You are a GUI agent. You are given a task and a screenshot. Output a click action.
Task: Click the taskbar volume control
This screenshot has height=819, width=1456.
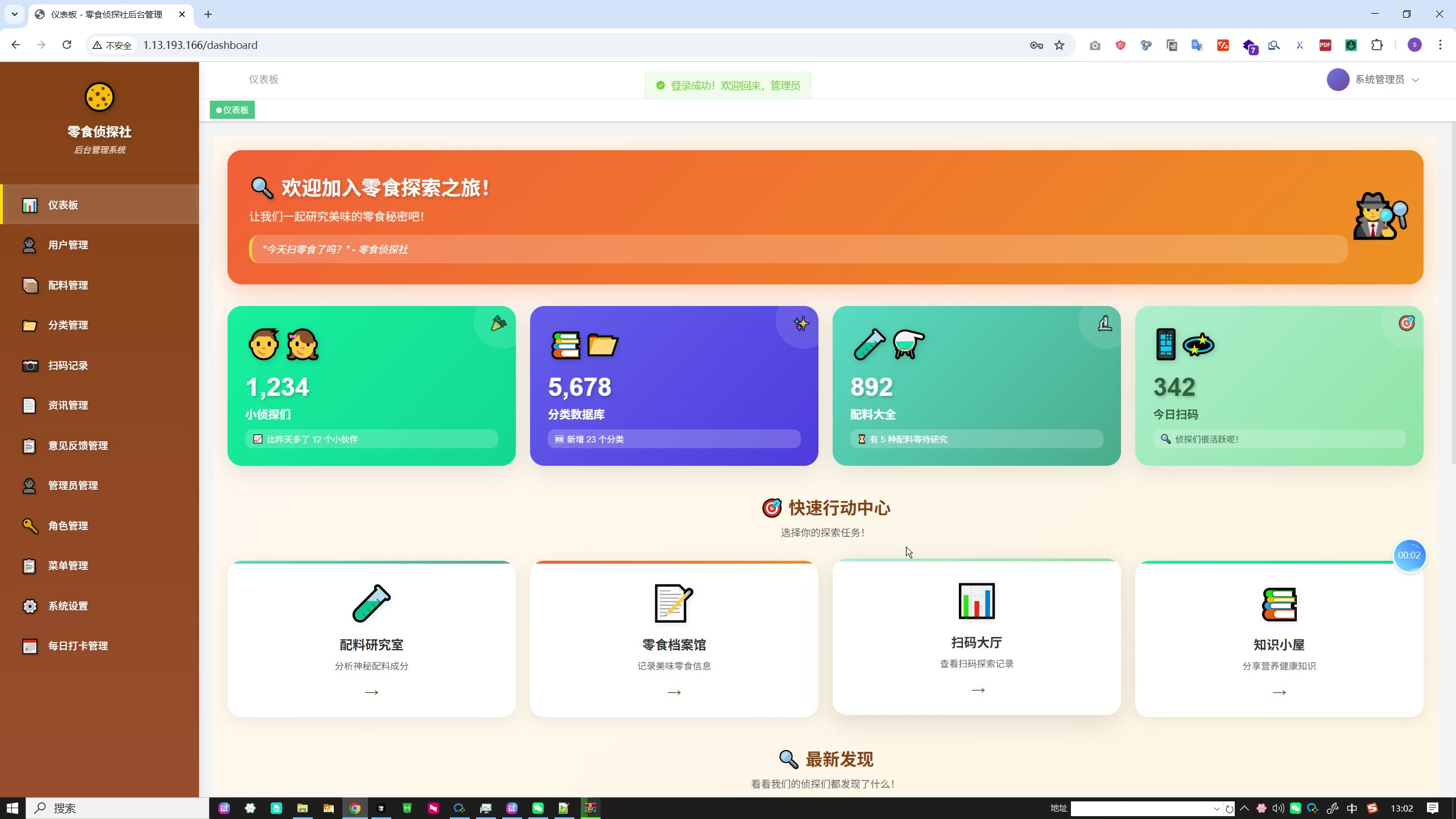point(1277,808)
